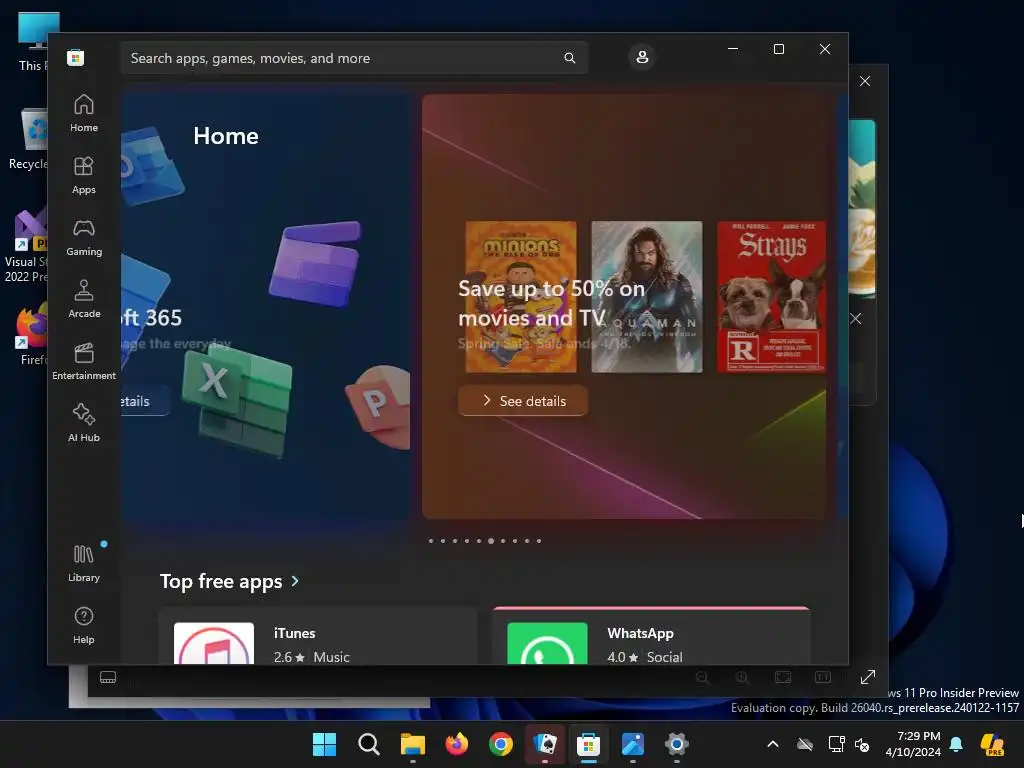Open the Photos app on taskbar
Screen dimensions: 1024x768
633,744
